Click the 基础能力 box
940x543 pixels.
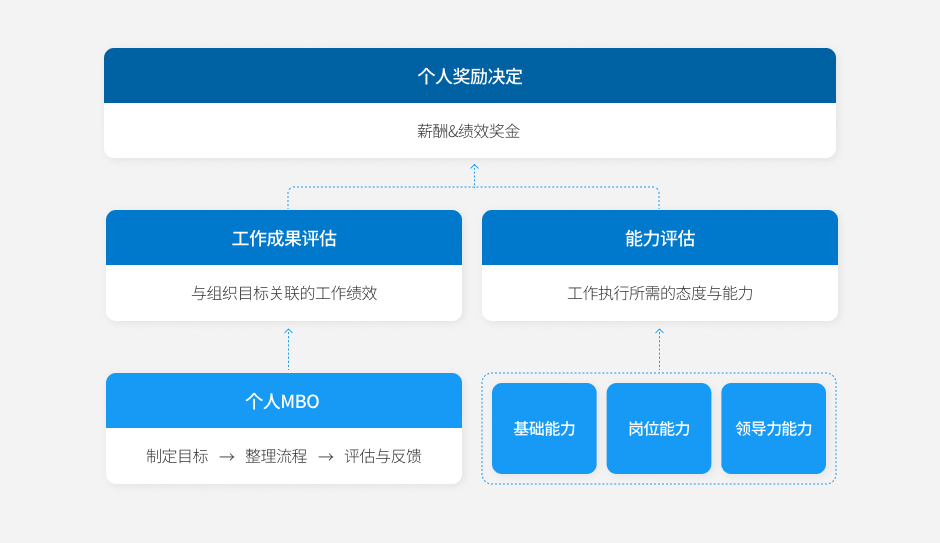click(544, 428)
